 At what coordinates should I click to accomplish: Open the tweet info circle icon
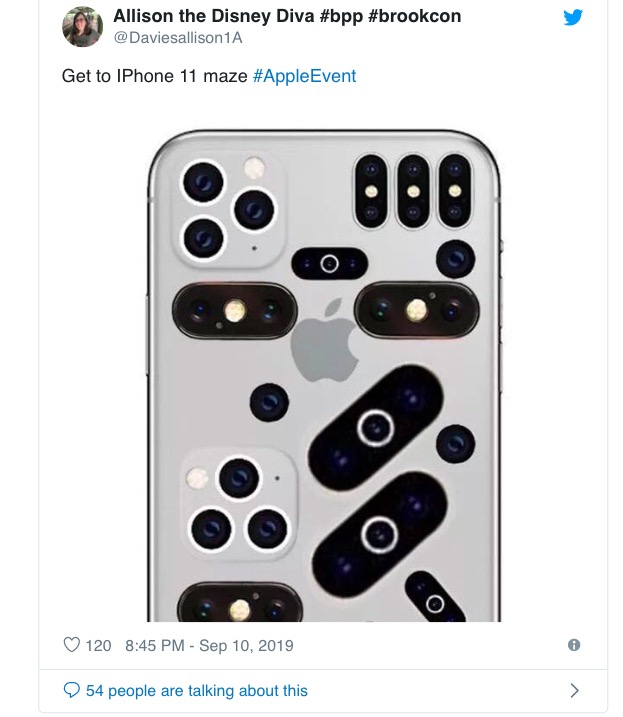tap(574, 645)
